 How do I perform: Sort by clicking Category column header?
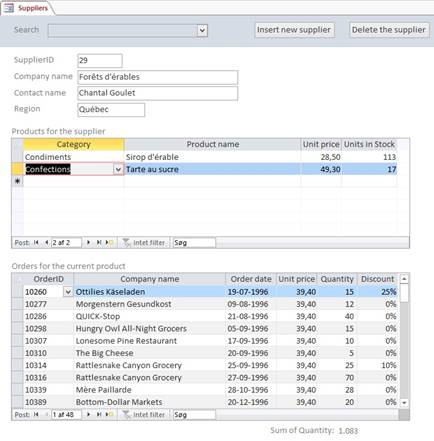pos(74,144)
